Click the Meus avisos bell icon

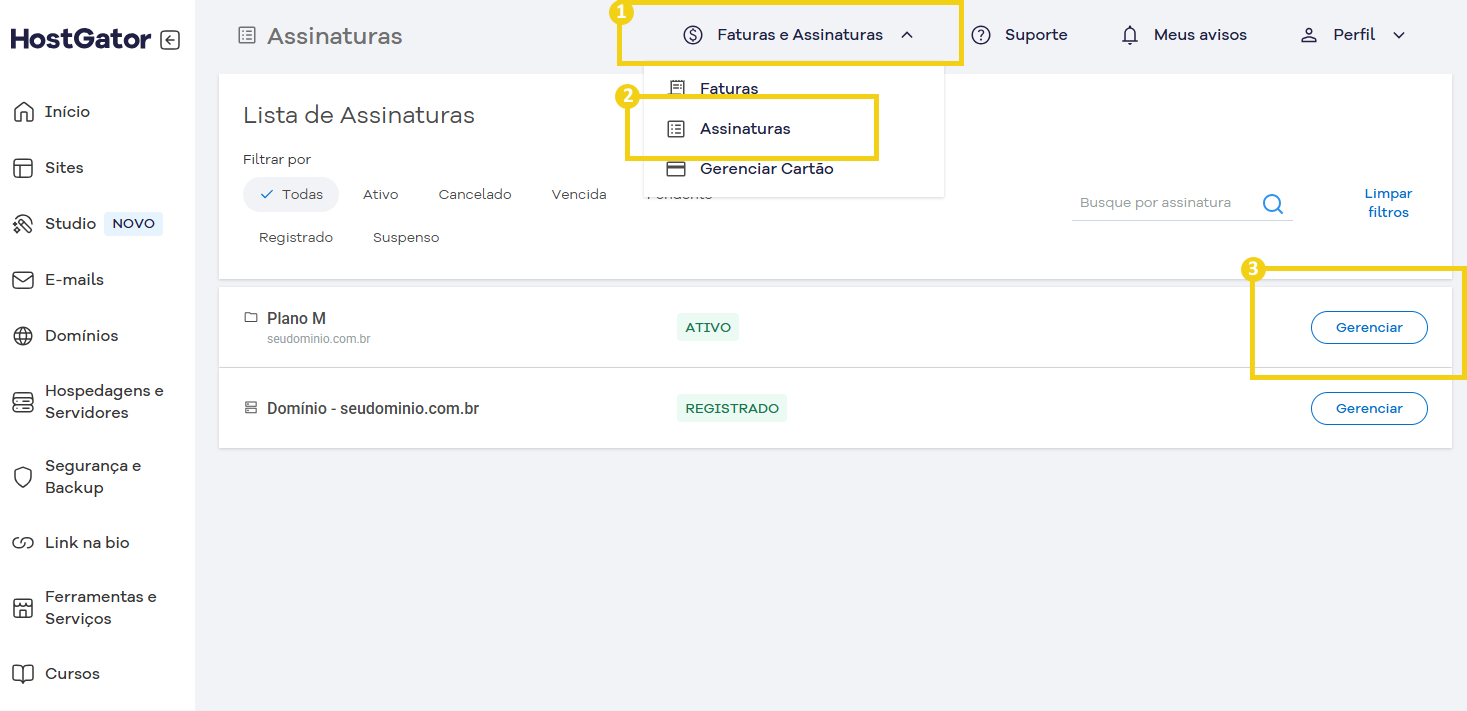1130,35
